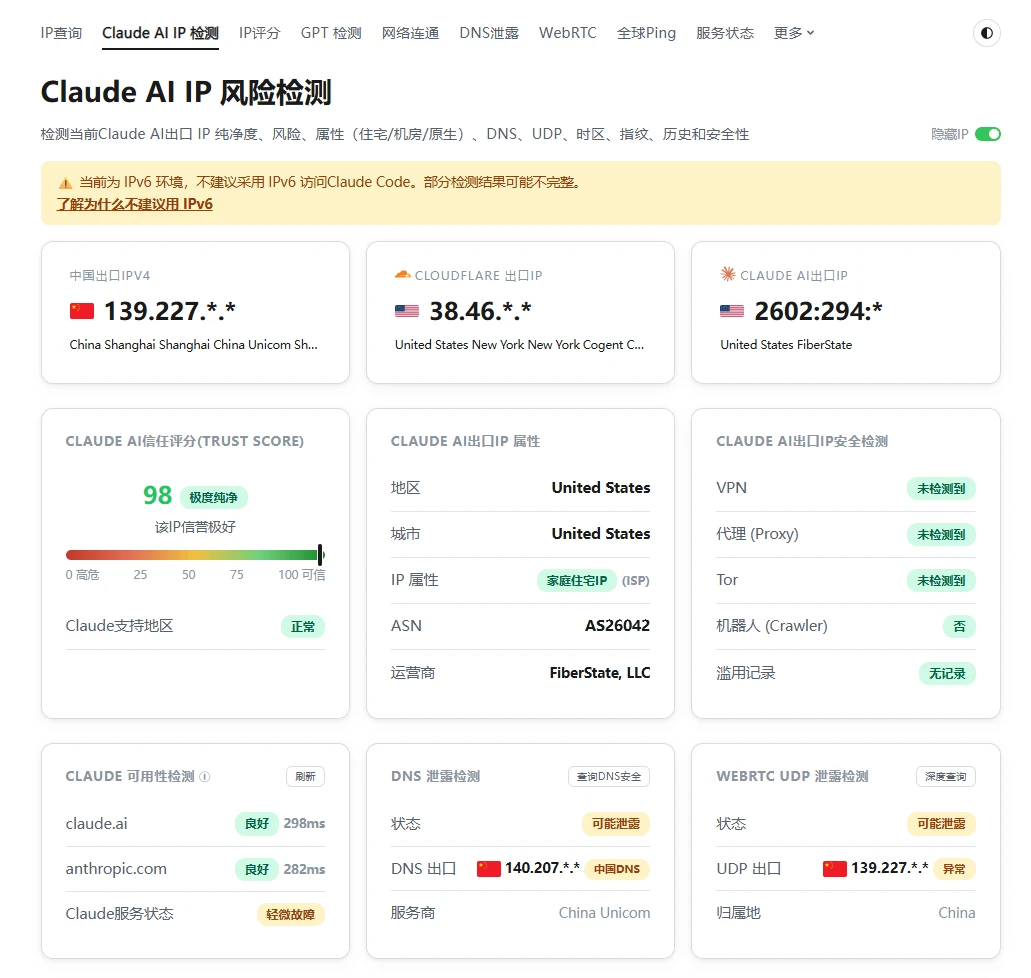
Task: Click the 深度查询 button
Action: (946, 777)
